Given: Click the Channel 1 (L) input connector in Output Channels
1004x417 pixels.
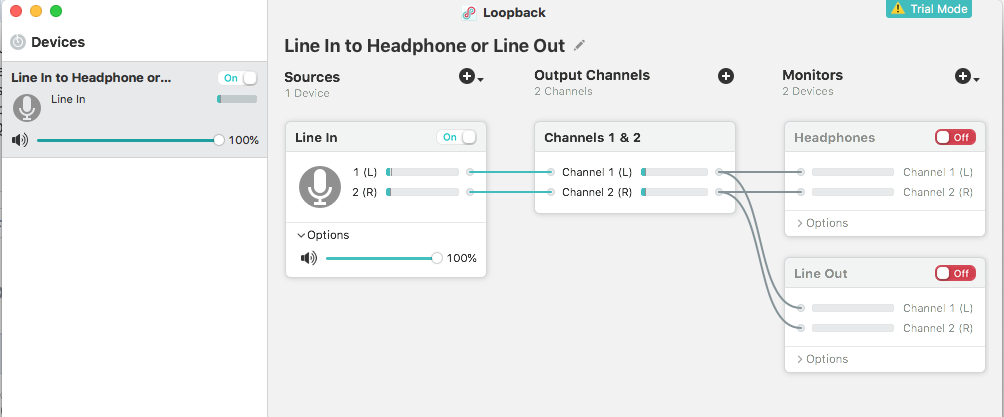Looking at the screenshot, I should (x=551, y=172).
